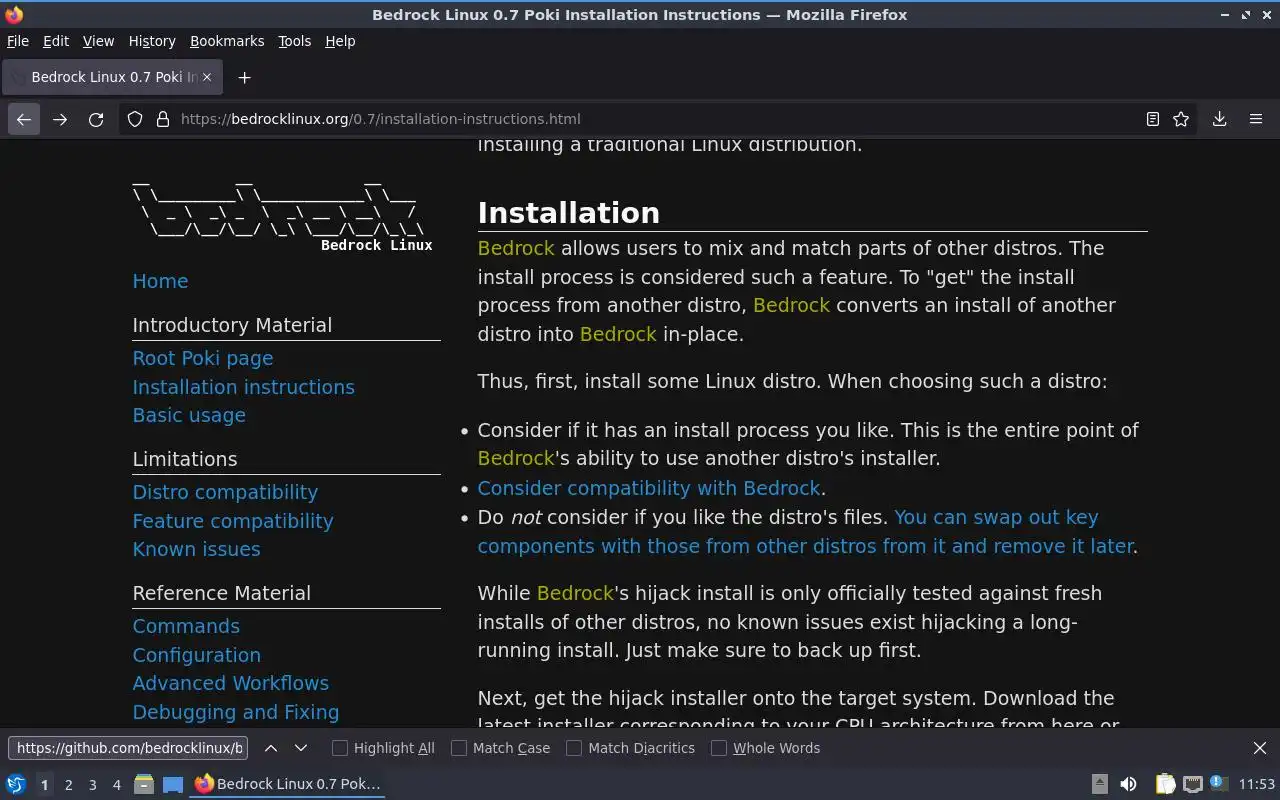Switch to virtual desktop 1
Image resolution: width=1280 pixels, height=800 pixels.
pos(44,785)
